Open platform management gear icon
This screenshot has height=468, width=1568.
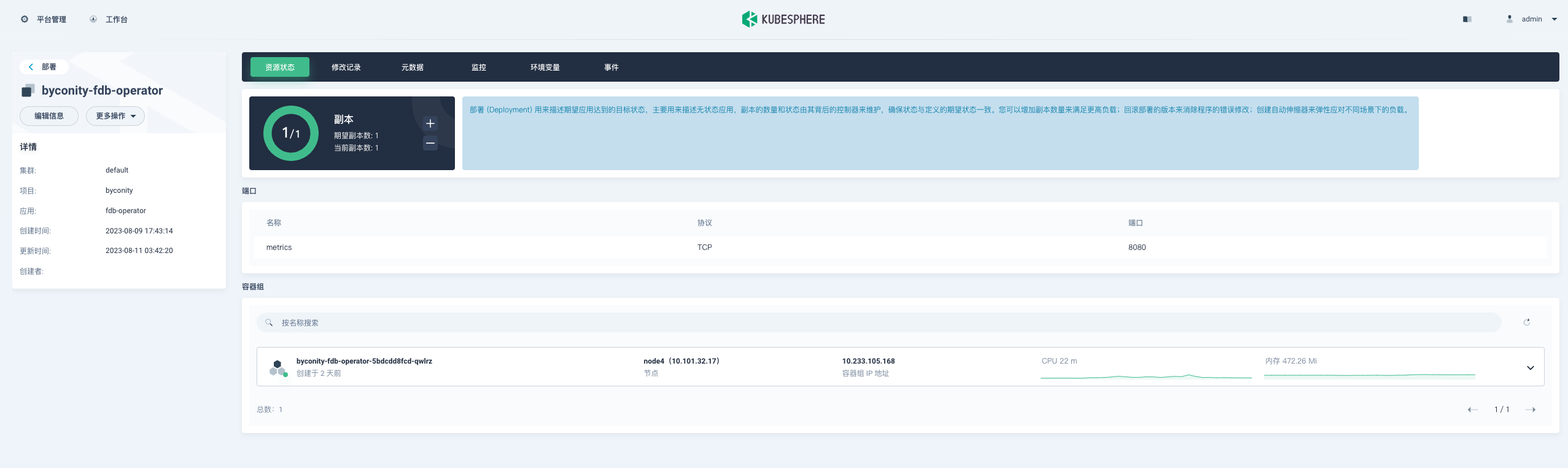[25, 19]
